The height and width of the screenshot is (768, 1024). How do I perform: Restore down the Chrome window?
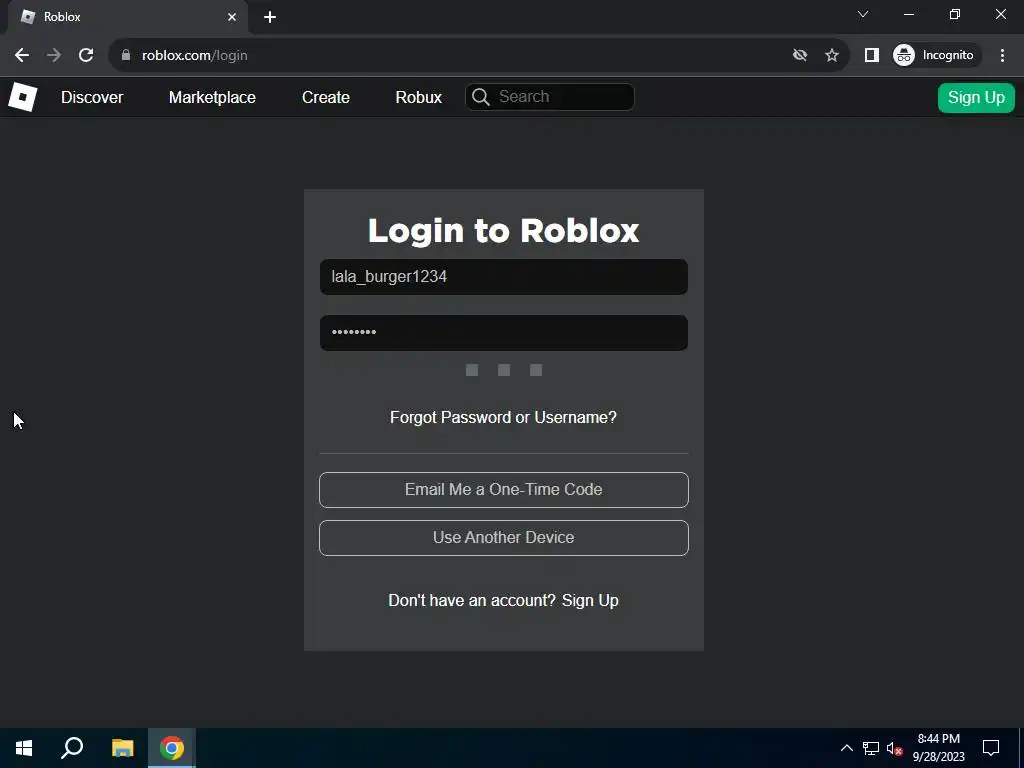coord(955,14)
